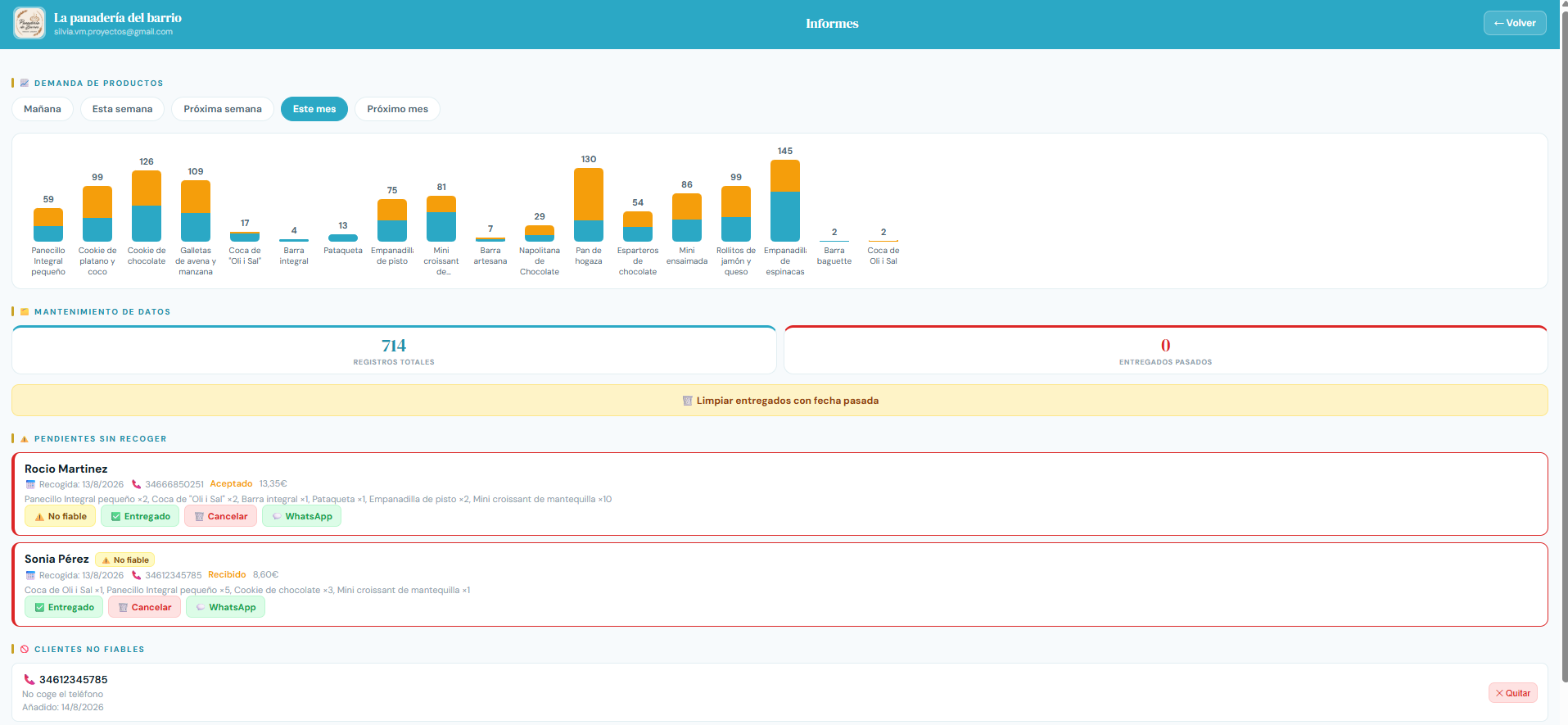Click the Cookie de chocolate bar (126)
Viewport: 1568px width, 725px height.
[x=147, y=206]
